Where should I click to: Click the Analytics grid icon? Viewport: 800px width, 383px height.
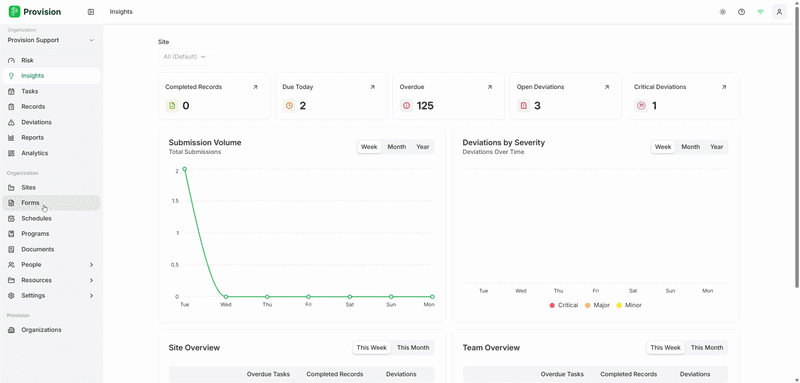[x=11, y=153]
